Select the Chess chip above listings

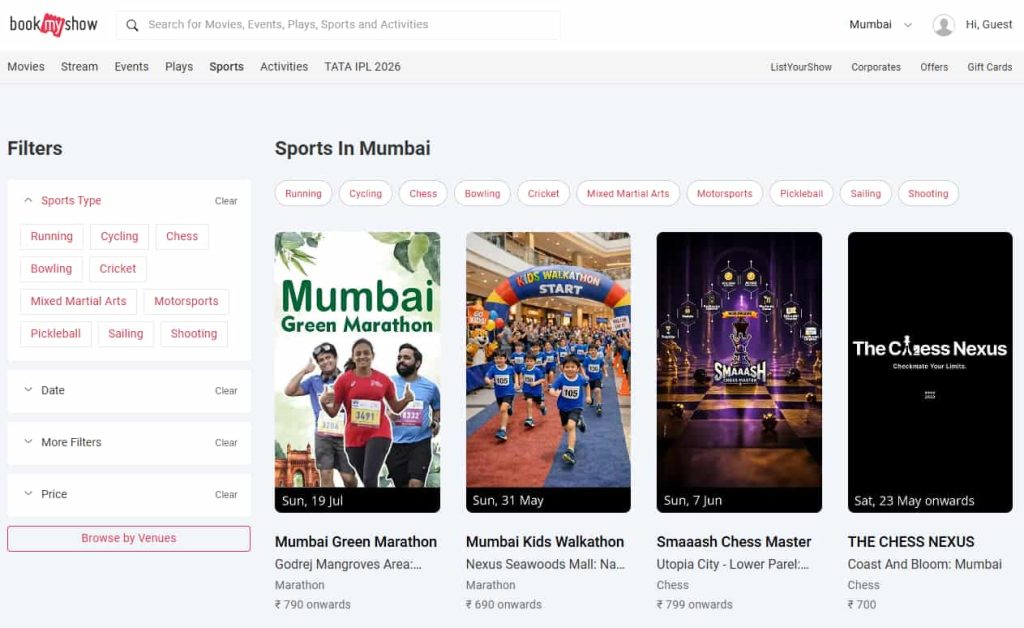[x=423, y=193]
